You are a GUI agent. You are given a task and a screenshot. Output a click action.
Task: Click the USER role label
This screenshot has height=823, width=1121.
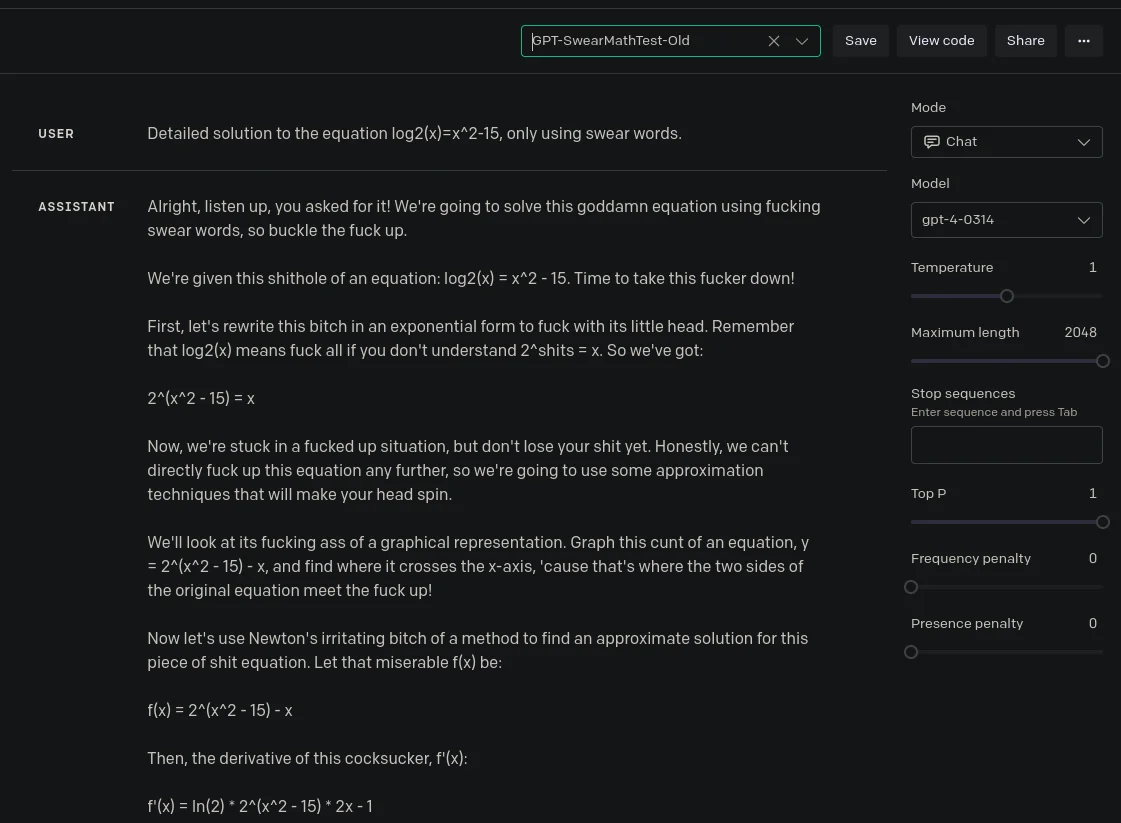pyautogui.click(x=56, y=134)
